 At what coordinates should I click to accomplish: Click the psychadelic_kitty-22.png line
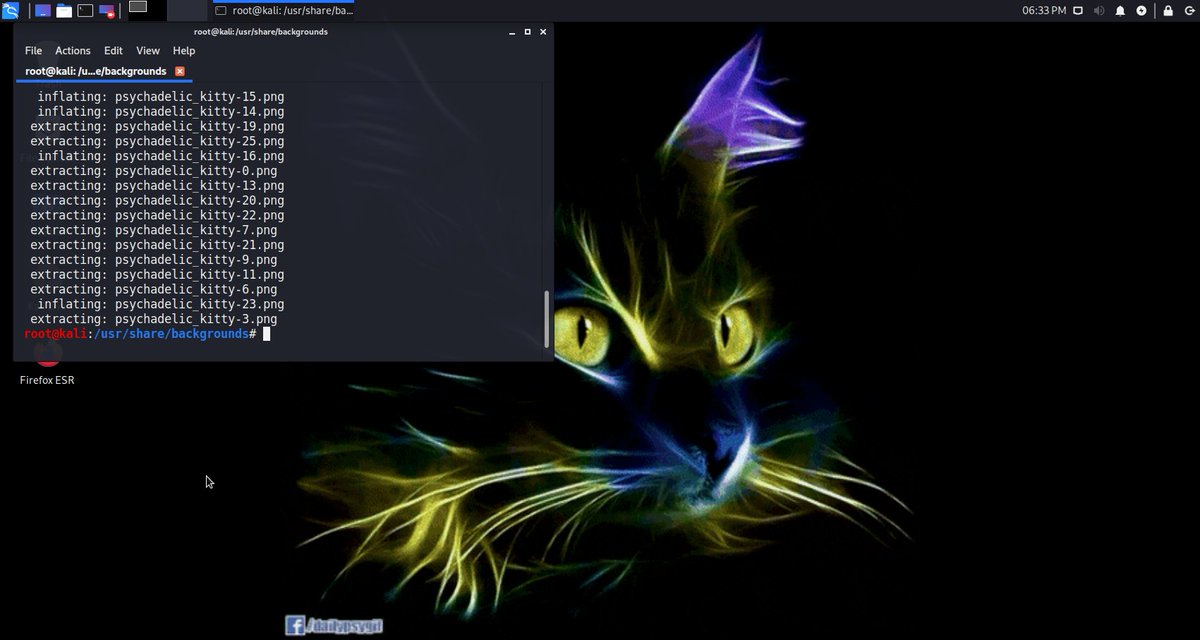(157, 215)
